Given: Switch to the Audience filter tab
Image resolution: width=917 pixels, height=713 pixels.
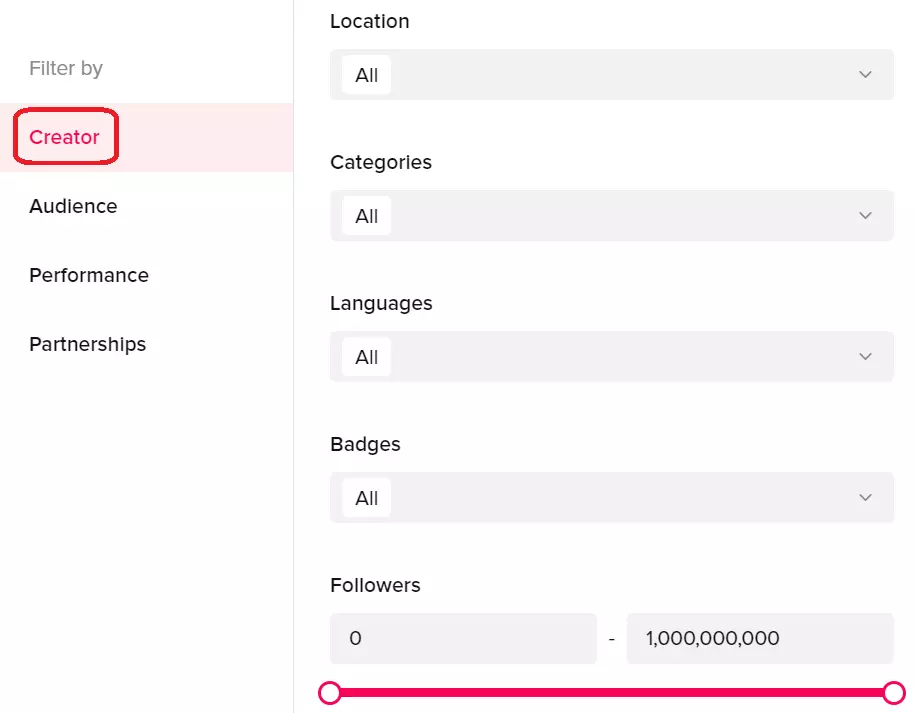Looking at the screenshot, I should coord(73,207).
